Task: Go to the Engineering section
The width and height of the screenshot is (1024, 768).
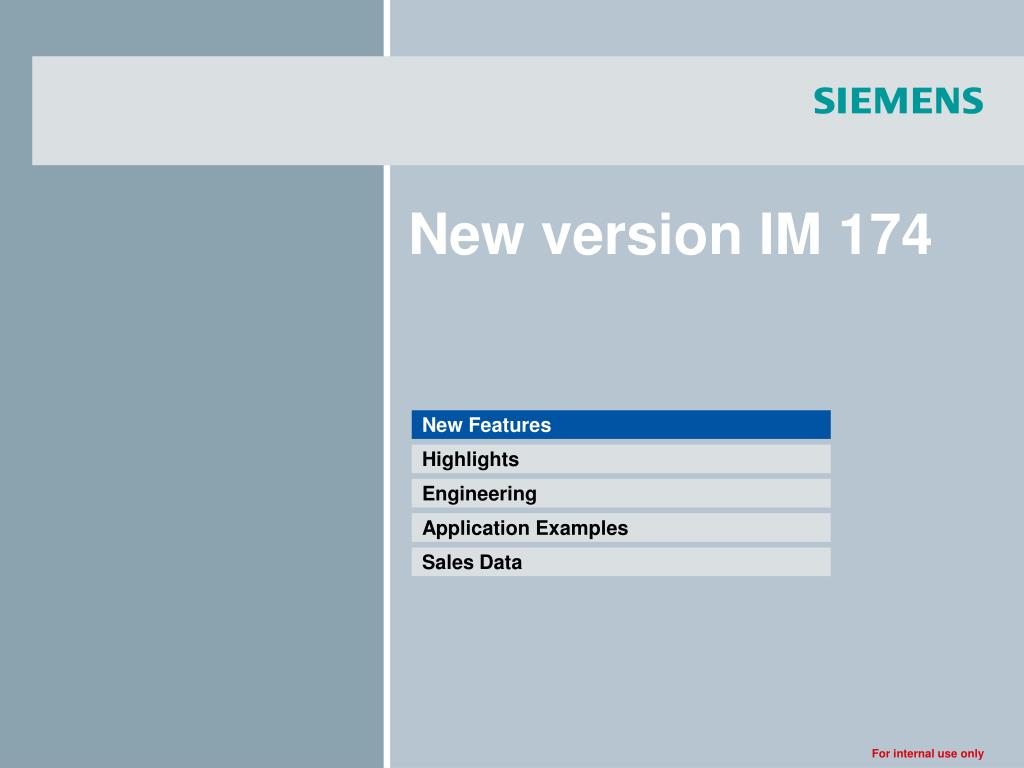Action: (621, 494)
